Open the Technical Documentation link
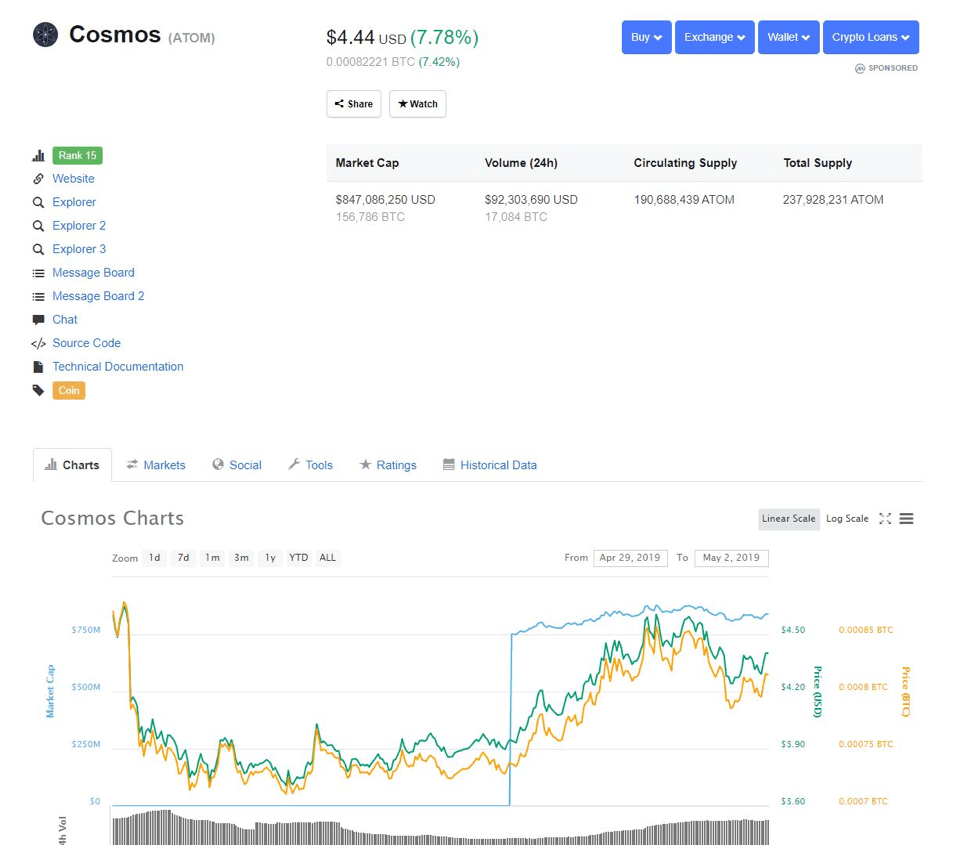This screenshot has width=974, height=845. click(x=118, y=367)
